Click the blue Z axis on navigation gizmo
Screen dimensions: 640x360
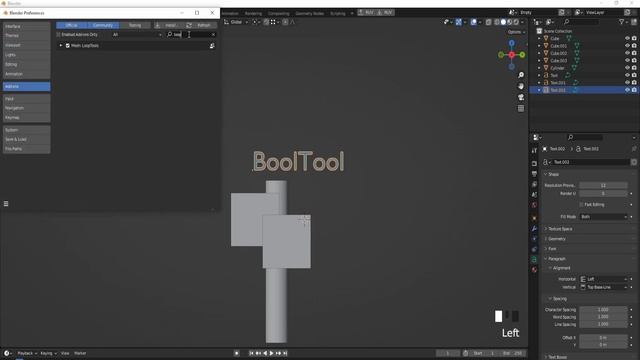tap(511, 43)
